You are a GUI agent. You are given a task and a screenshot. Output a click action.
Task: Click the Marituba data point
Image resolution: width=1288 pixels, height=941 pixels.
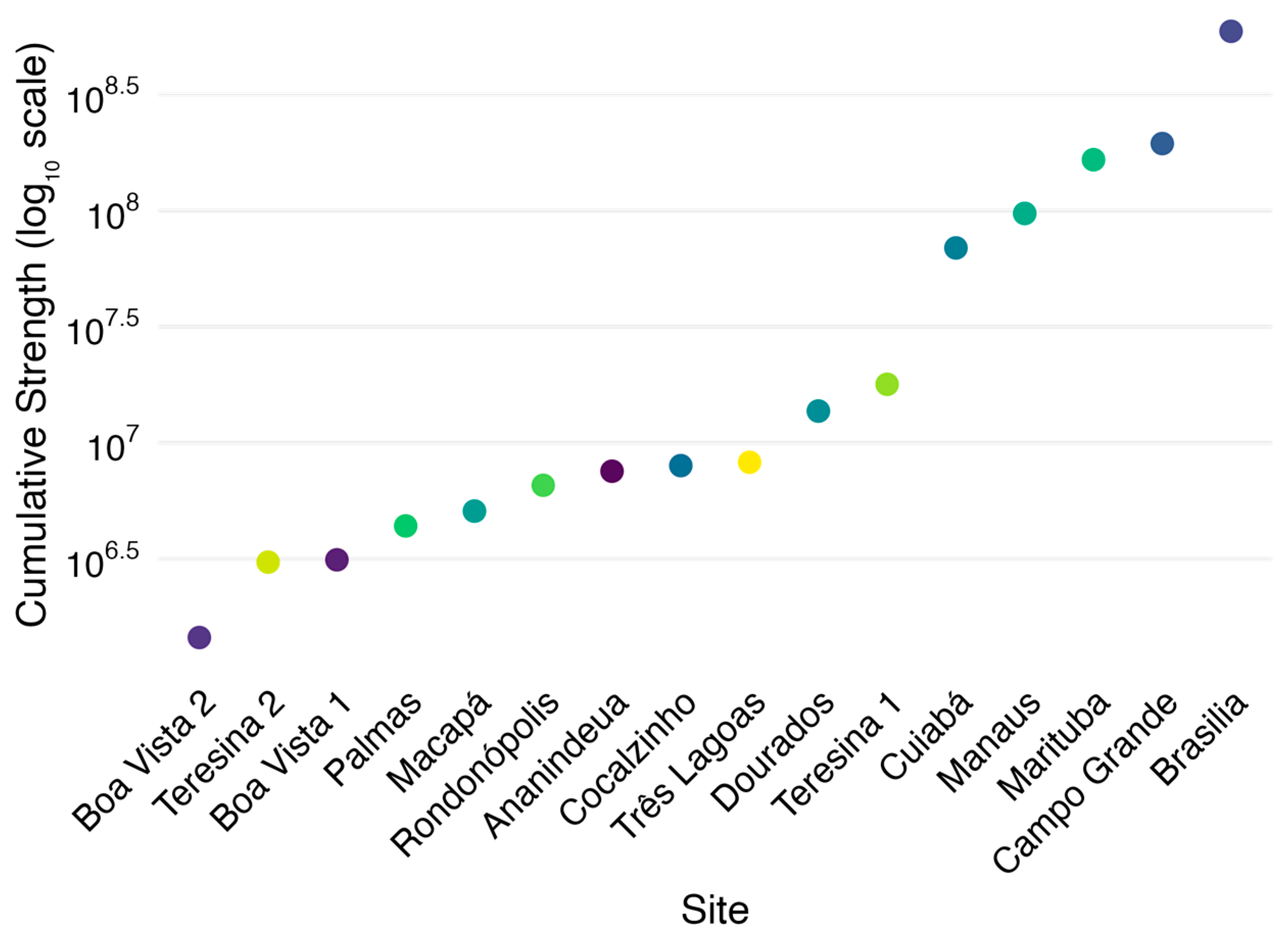(x=1093, y=160)
